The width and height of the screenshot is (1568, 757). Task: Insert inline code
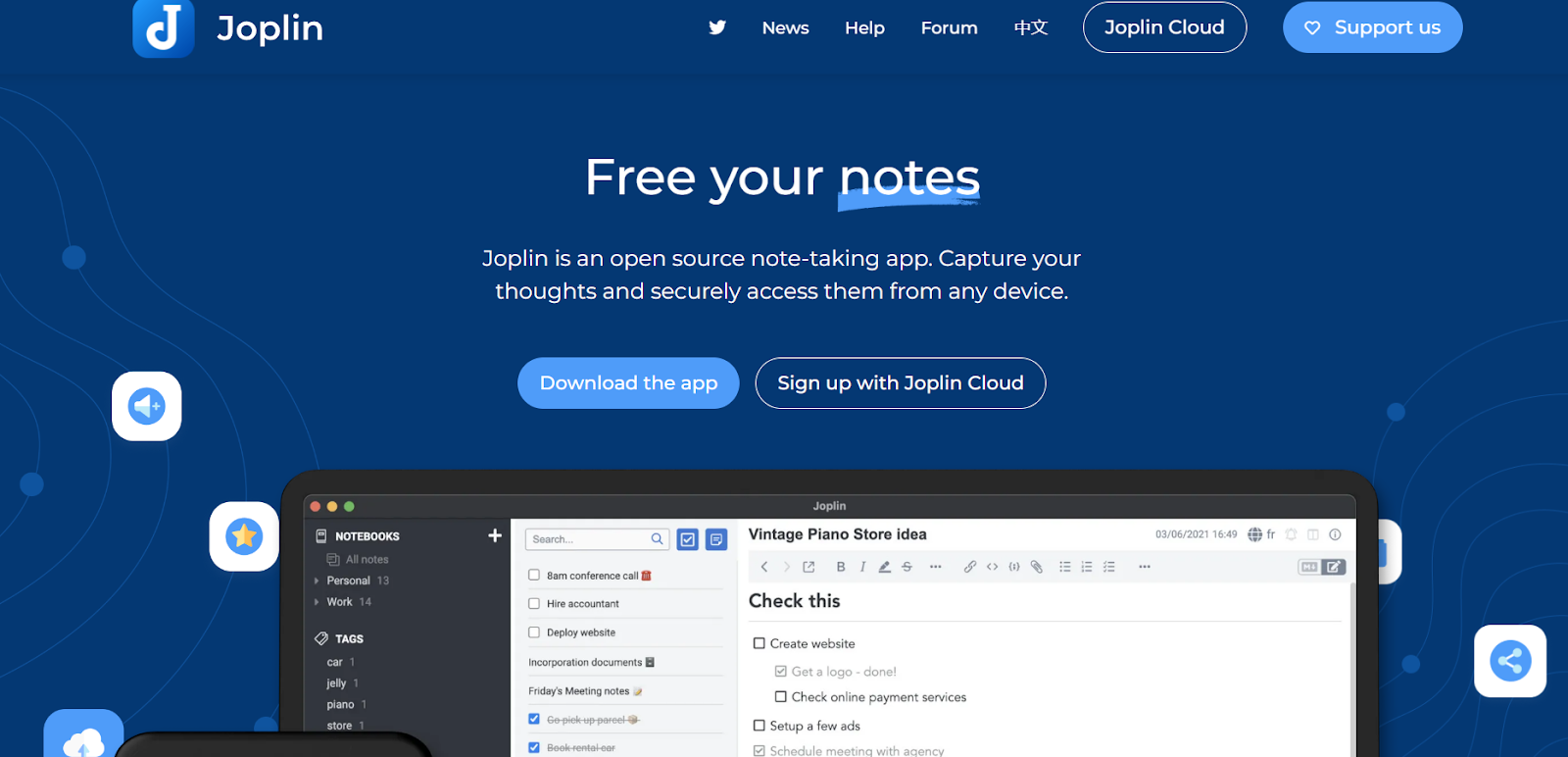992,567
